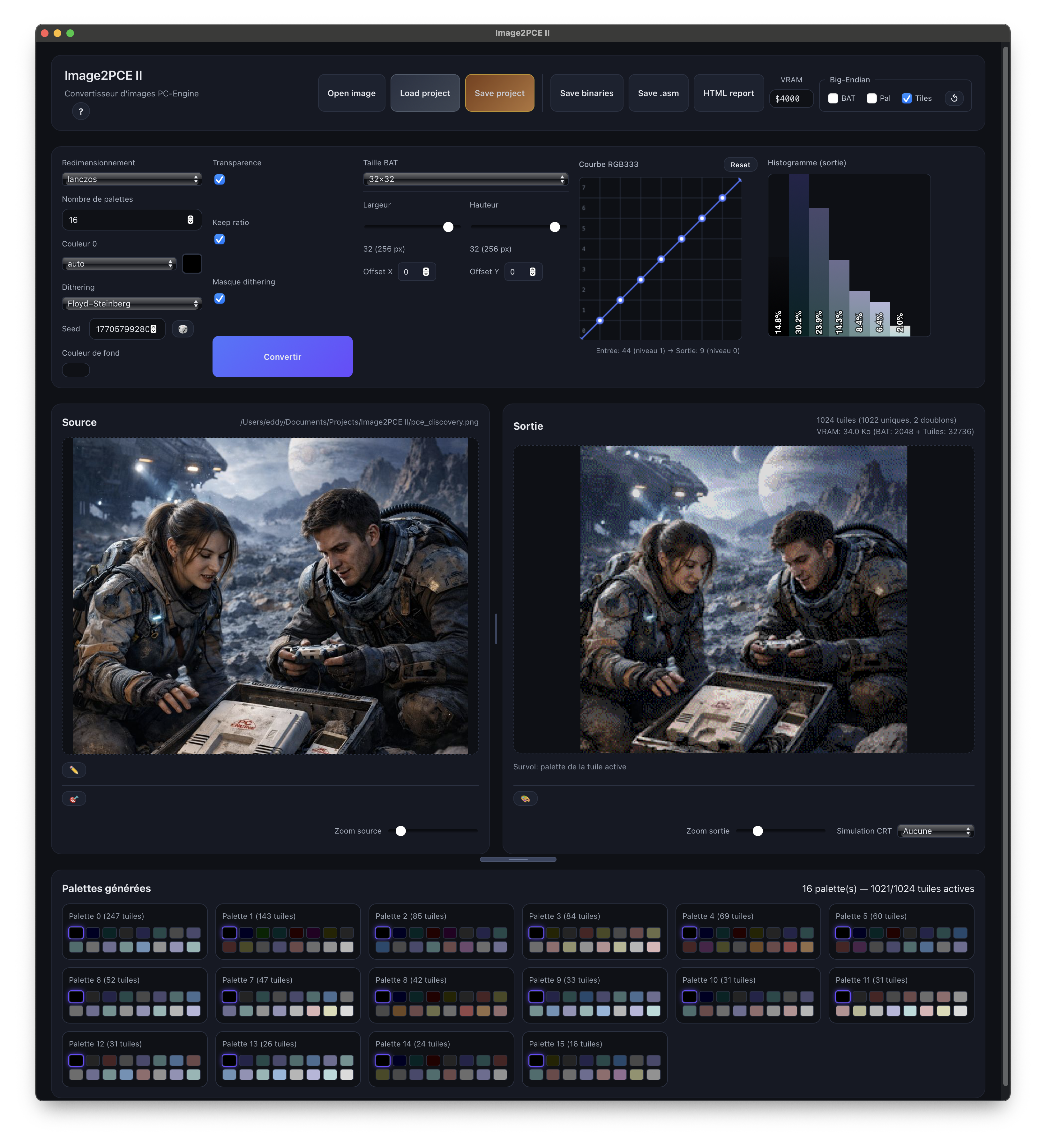Open the Taille BAT 32×32 dropdown
Screen dimensions: 1046x1148
point(465,179)
